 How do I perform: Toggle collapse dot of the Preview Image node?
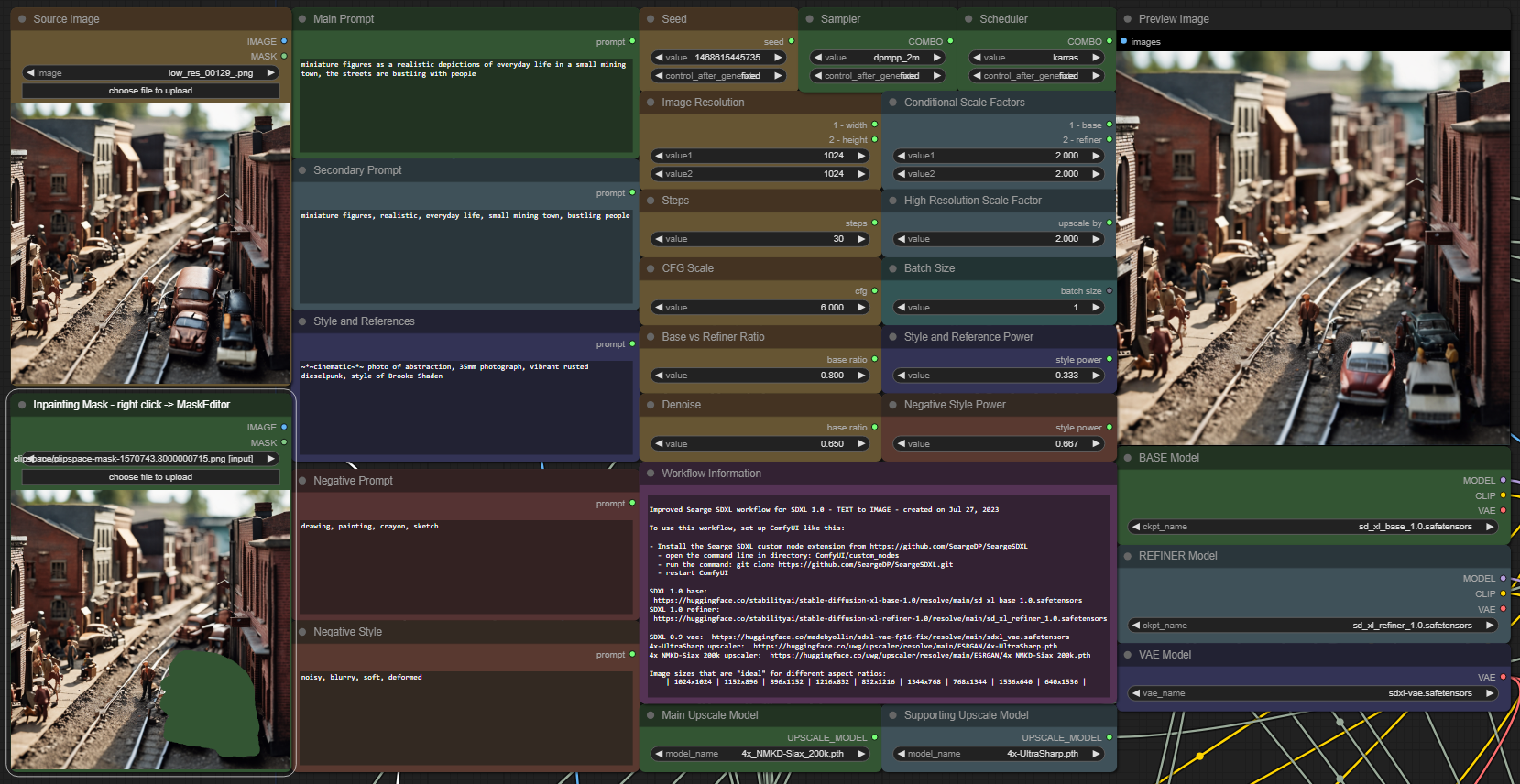pos(1127,18)
